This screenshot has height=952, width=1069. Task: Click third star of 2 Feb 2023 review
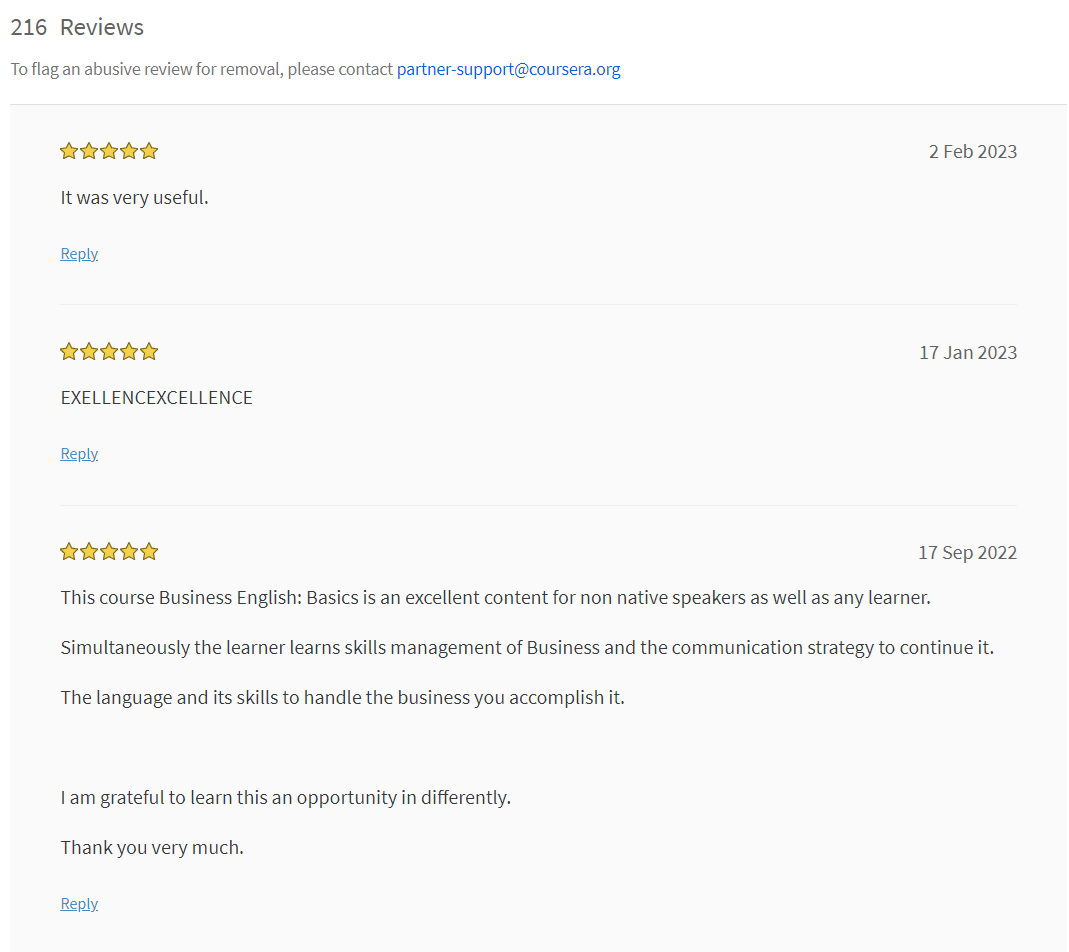pyautogui.click(x=109, y=151)
